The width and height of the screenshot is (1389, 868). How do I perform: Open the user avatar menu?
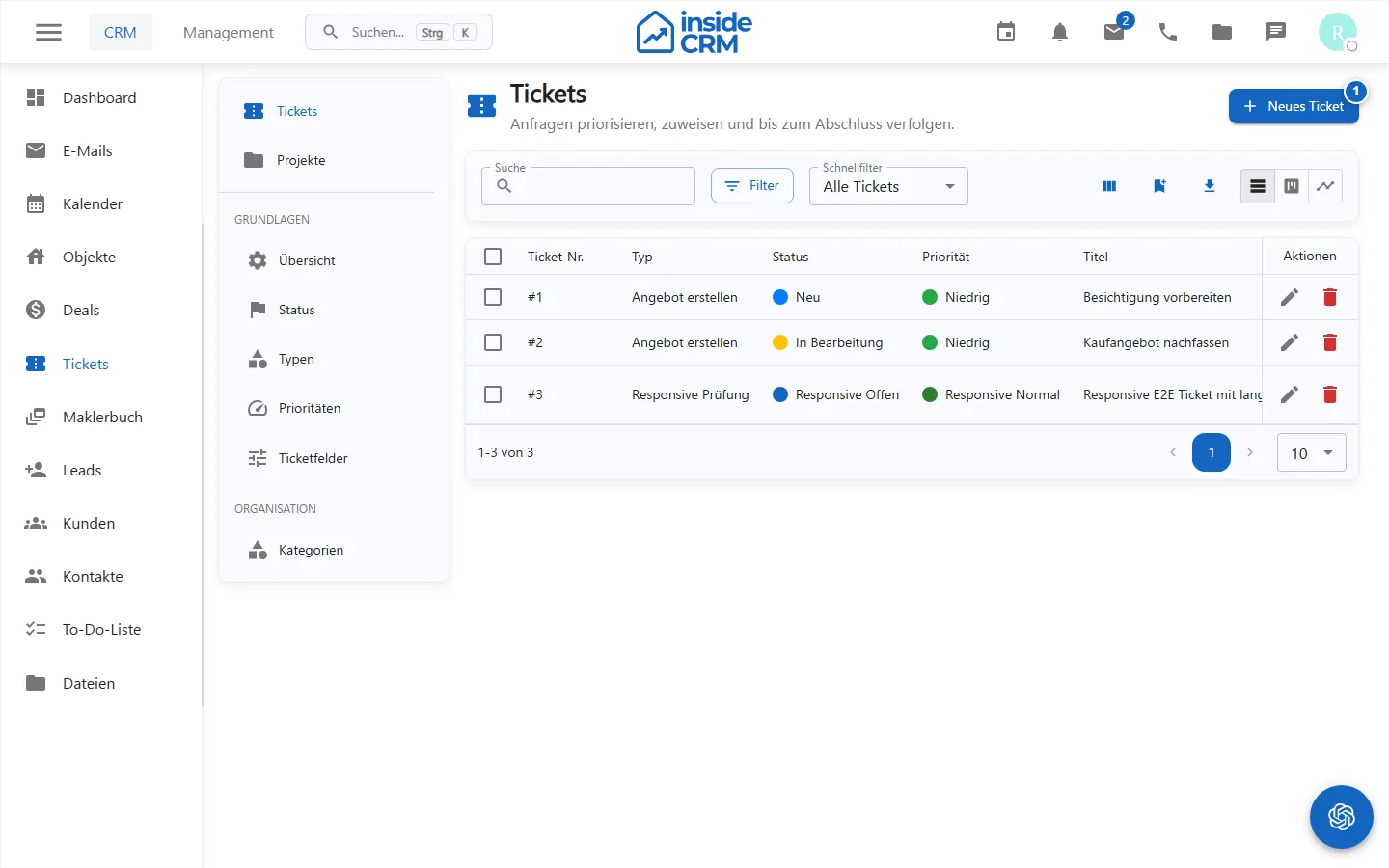click(x=1338, y=32)
